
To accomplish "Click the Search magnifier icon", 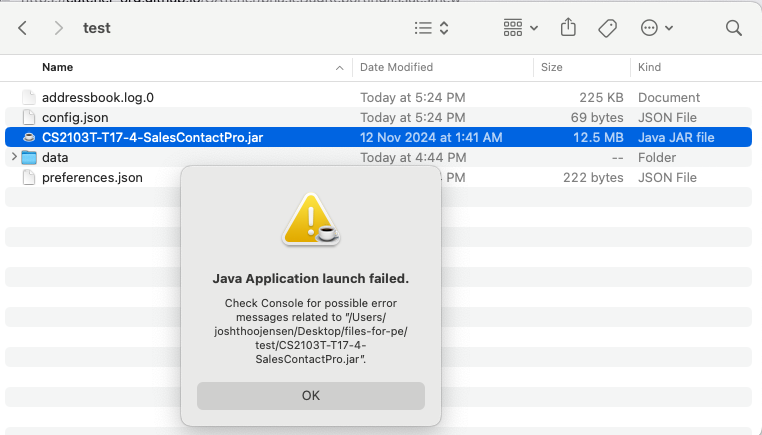I will (x=734, y=28).
